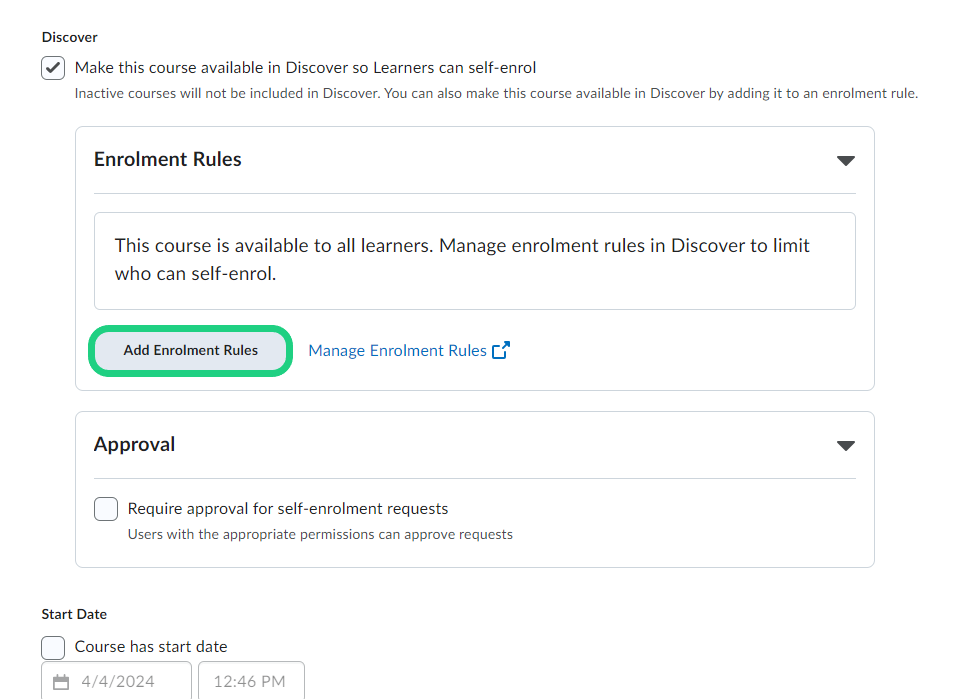Click the Discover section heading
Viewport: 964px width, 699px height.
pyautogui.click(x=70, y=37)
